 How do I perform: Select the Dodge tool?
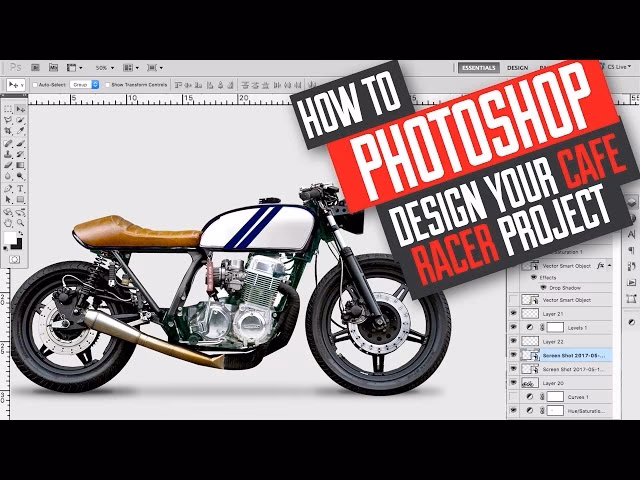point(20,176)
